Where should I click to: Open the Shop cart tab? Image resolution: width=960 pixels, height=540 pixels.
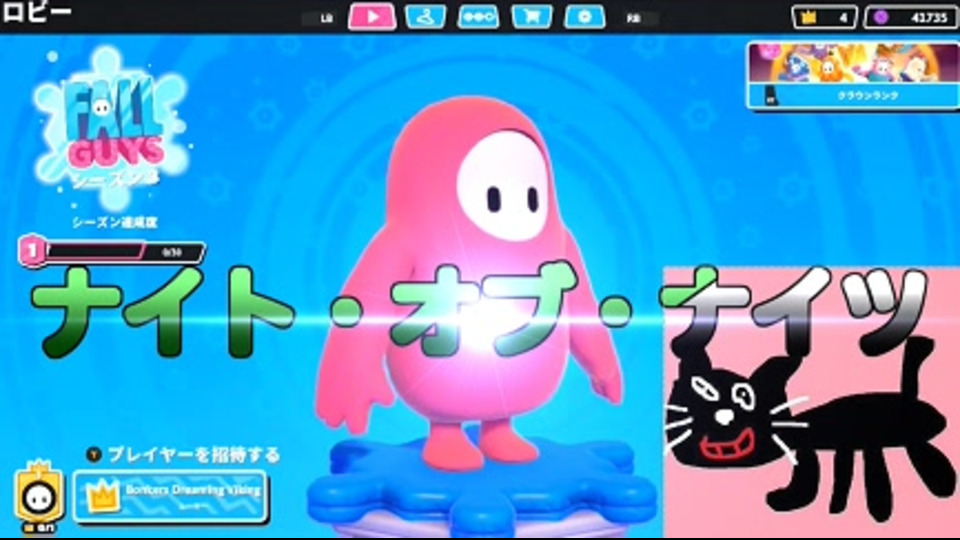(531, 17)
